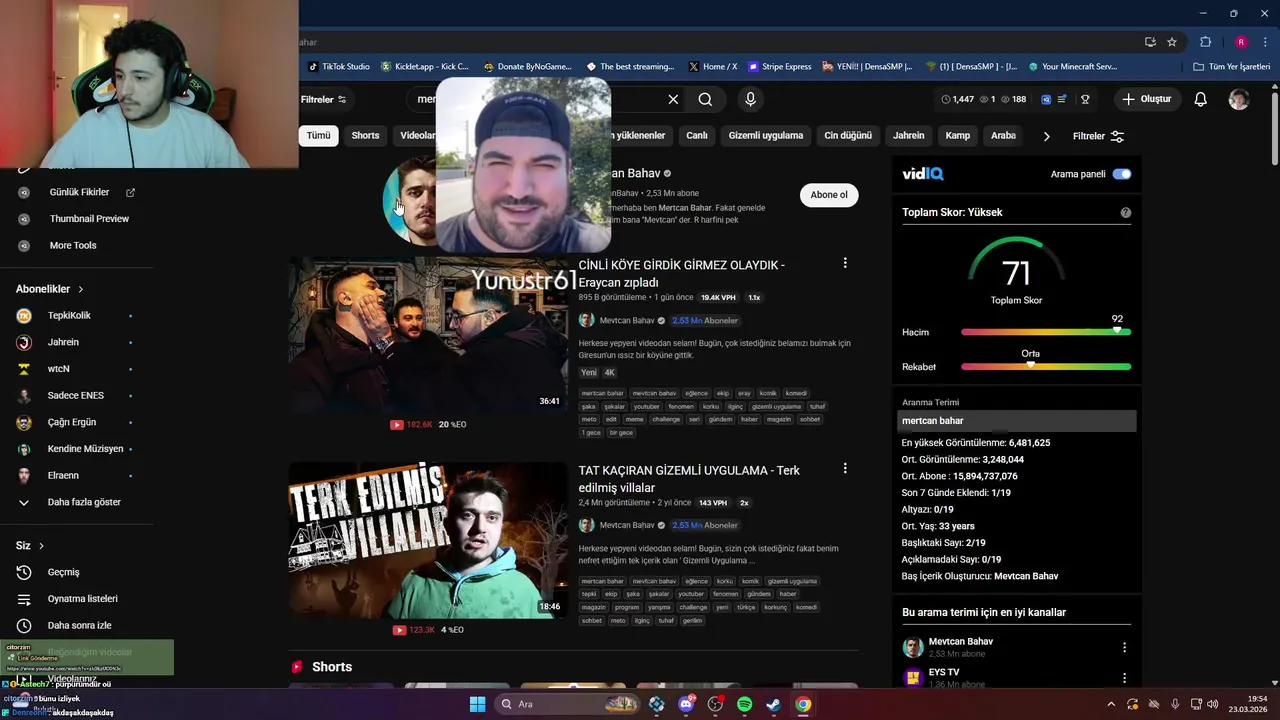The width and height of the screenshot is (1280, 720).
Task: Open more options for TAT KAÇIRAN video
Action: [845, 468]
